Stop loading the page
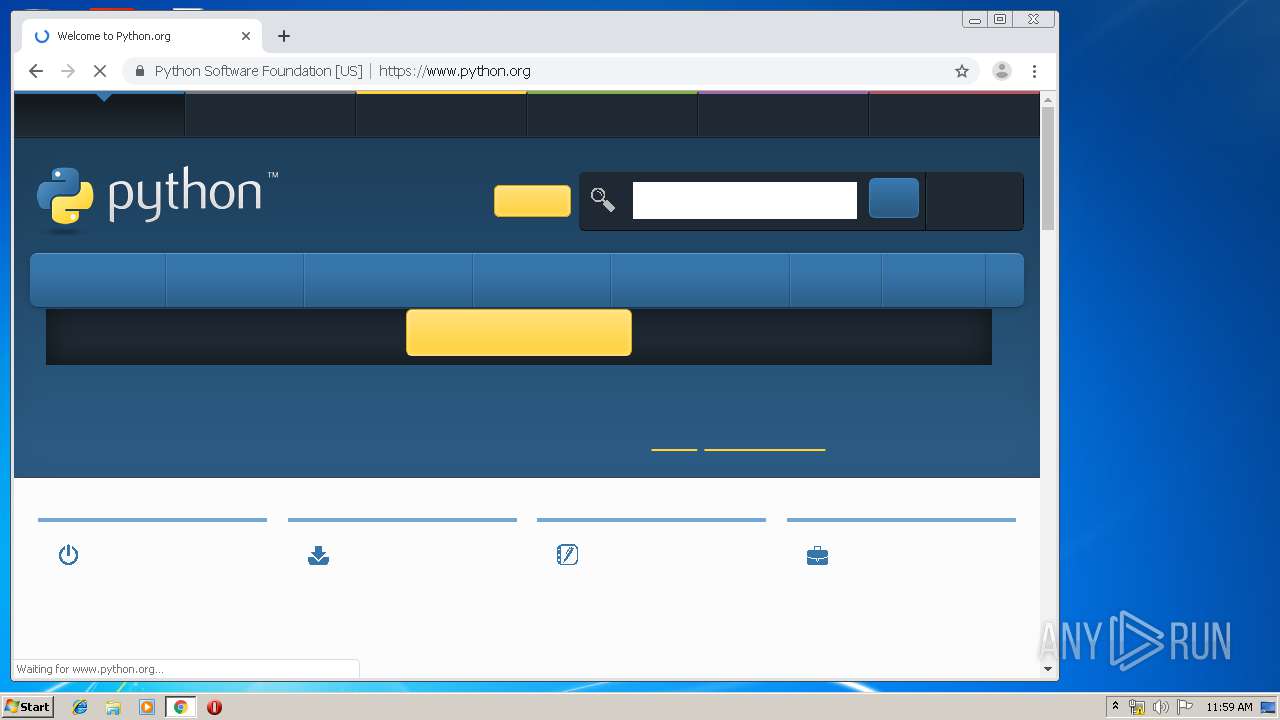The width and height of the screenshot is (1280, 720). [x=100, y=71]
